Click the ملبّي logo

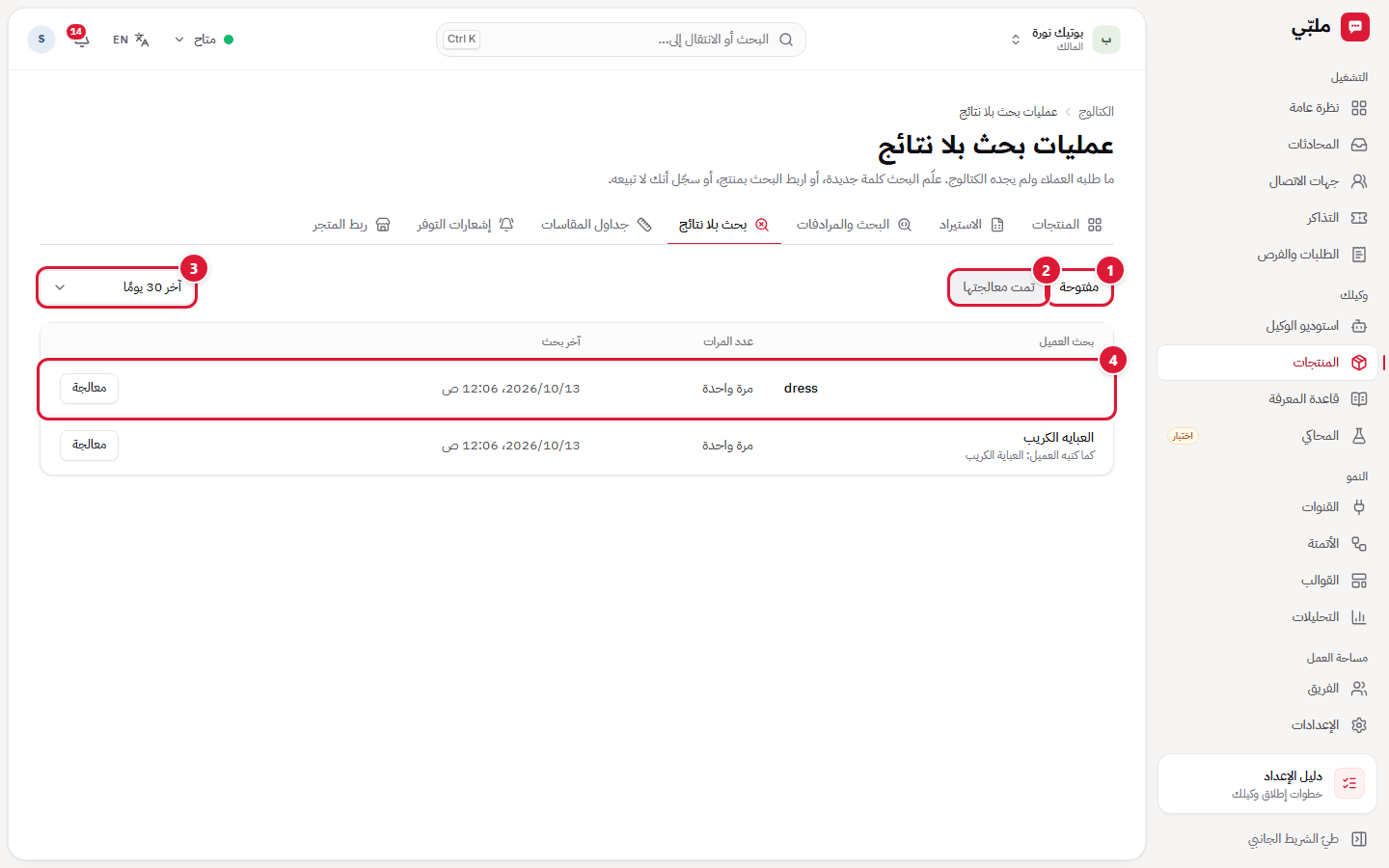pos(1330,27)
